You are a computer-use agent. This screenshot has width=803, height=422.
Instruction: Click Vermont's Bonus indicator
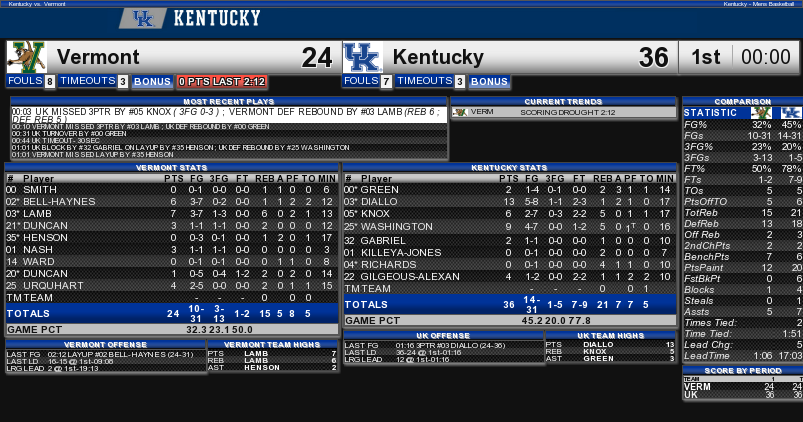click(x=152, y=82)
